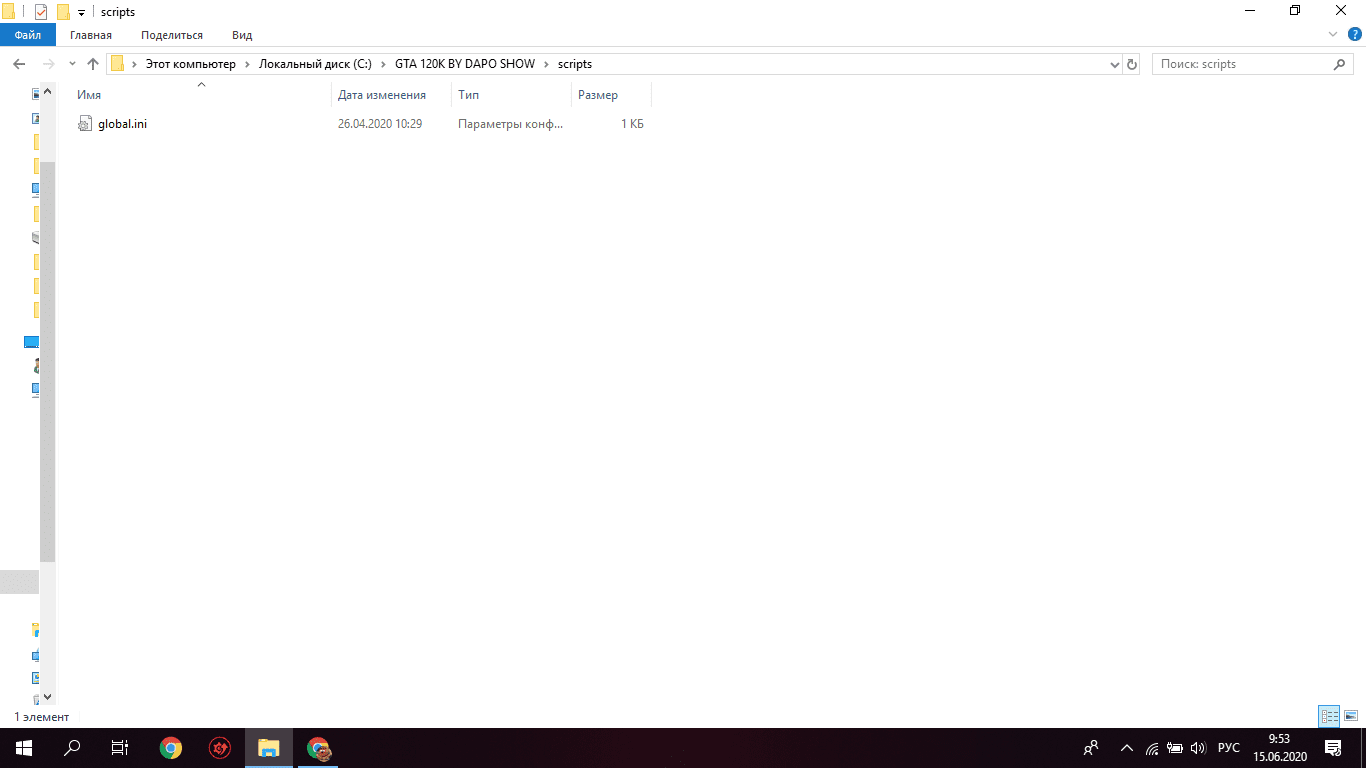The height and width of the screenshot is (768, 1366).
Task: Click the Properties quick access icon
Action: (x=41, y=12)
